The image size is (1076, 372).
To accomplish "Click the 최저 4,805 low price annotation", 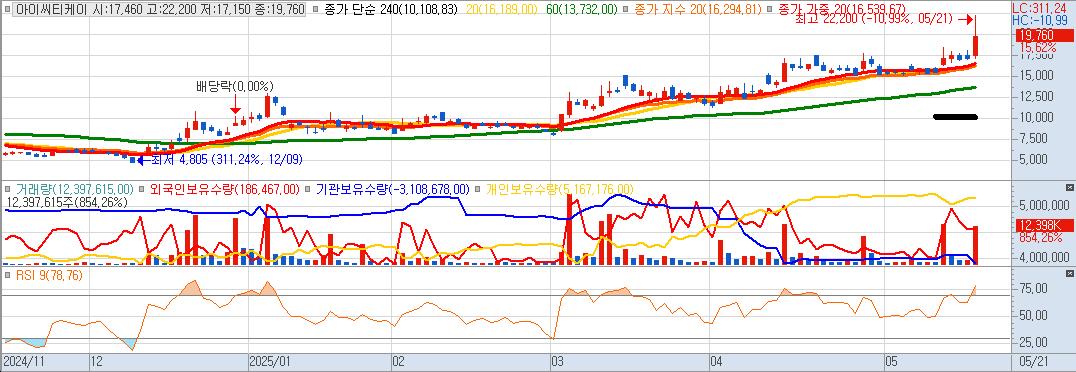I will point(226,159).
